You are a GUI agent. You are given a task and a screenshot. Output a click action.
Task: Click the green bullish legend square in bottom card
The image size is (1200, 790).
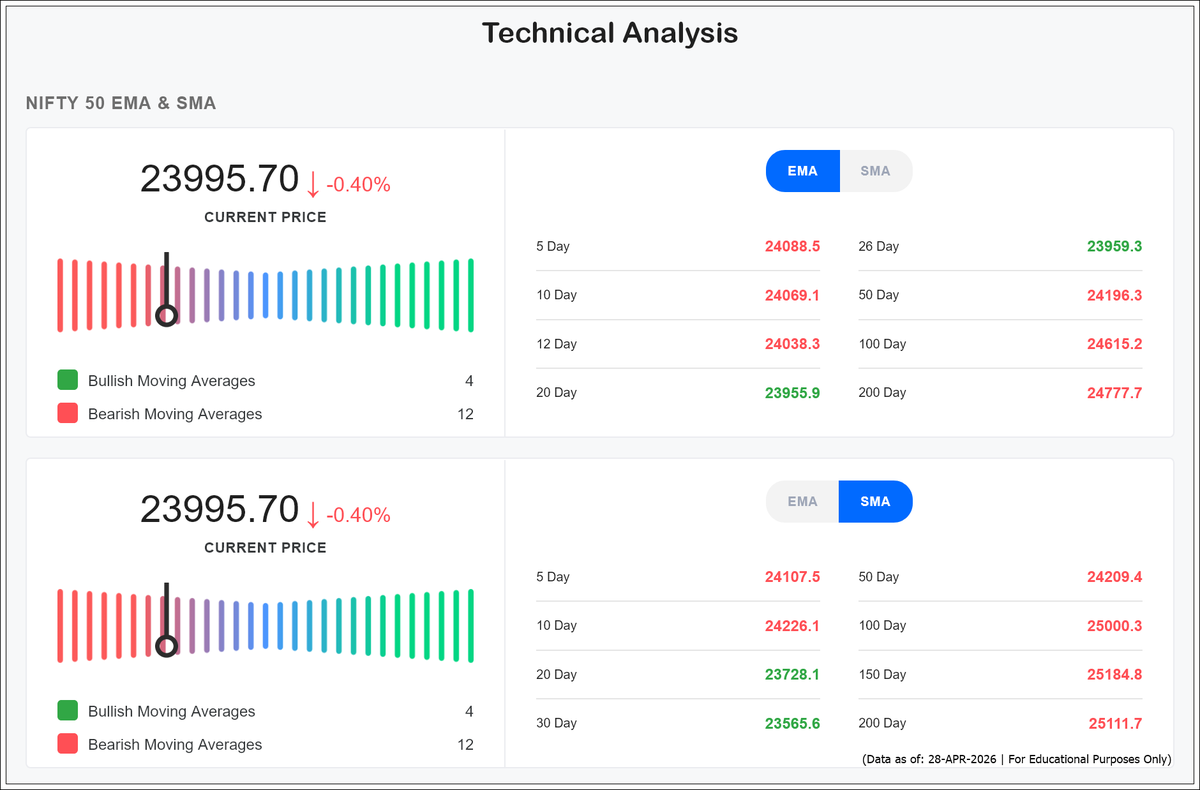68,711
